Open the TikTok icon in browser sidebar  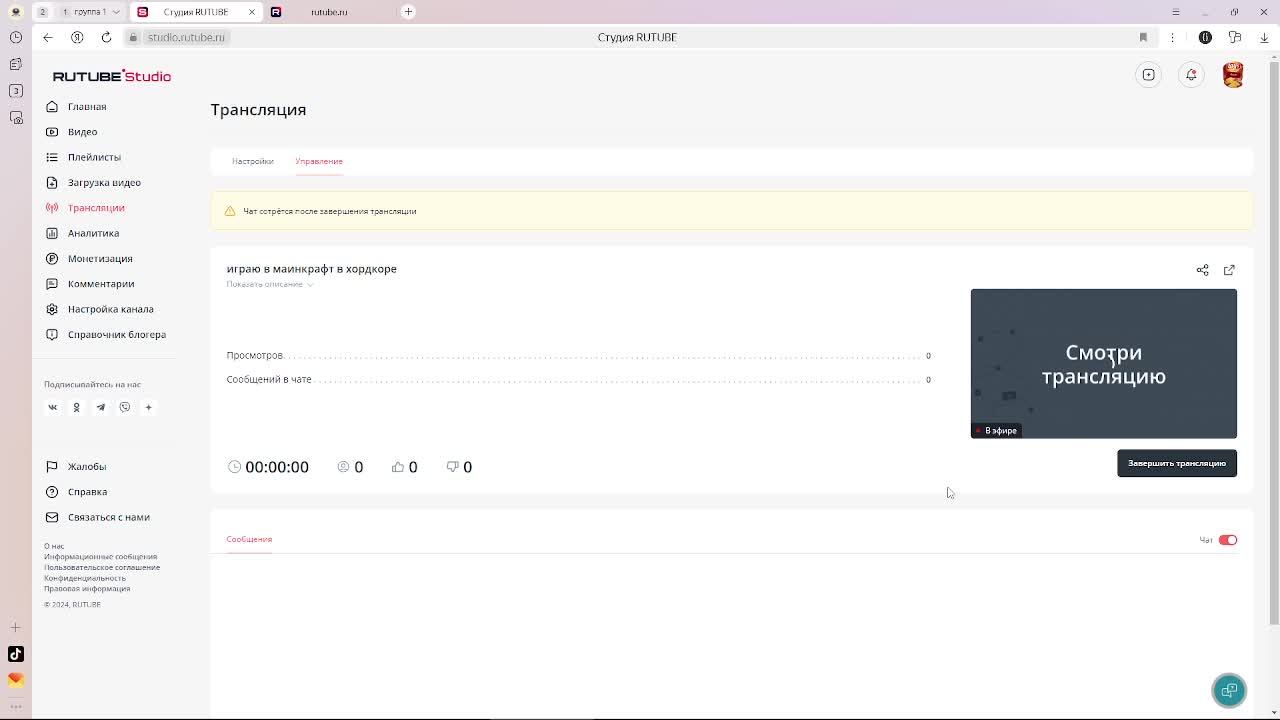point(15,653)
